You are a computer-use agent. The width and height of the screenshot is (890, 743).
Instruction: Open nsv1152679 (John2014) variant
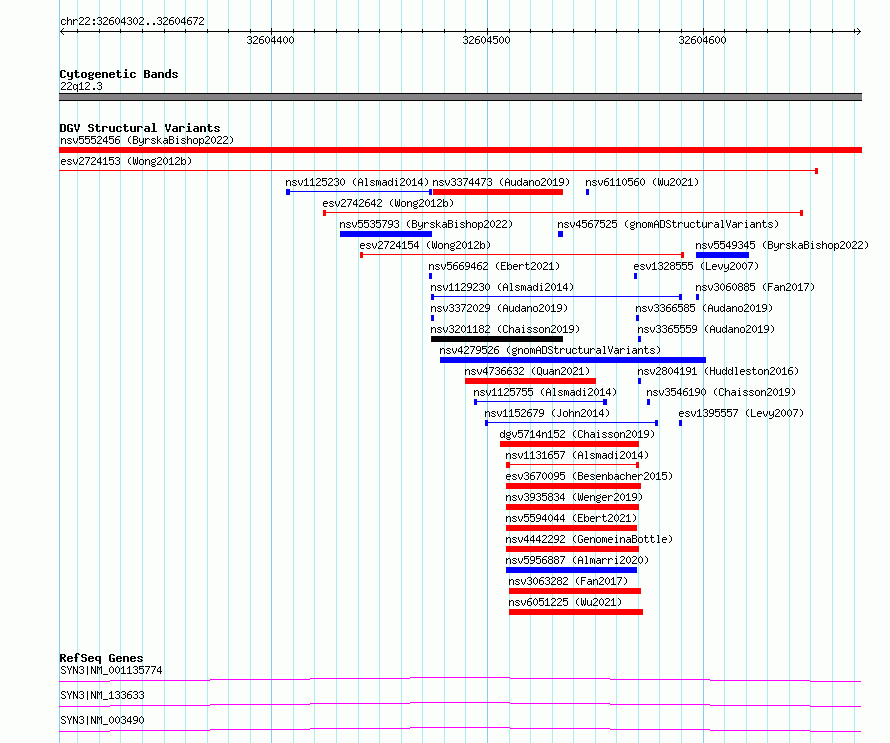pos(547,413)
